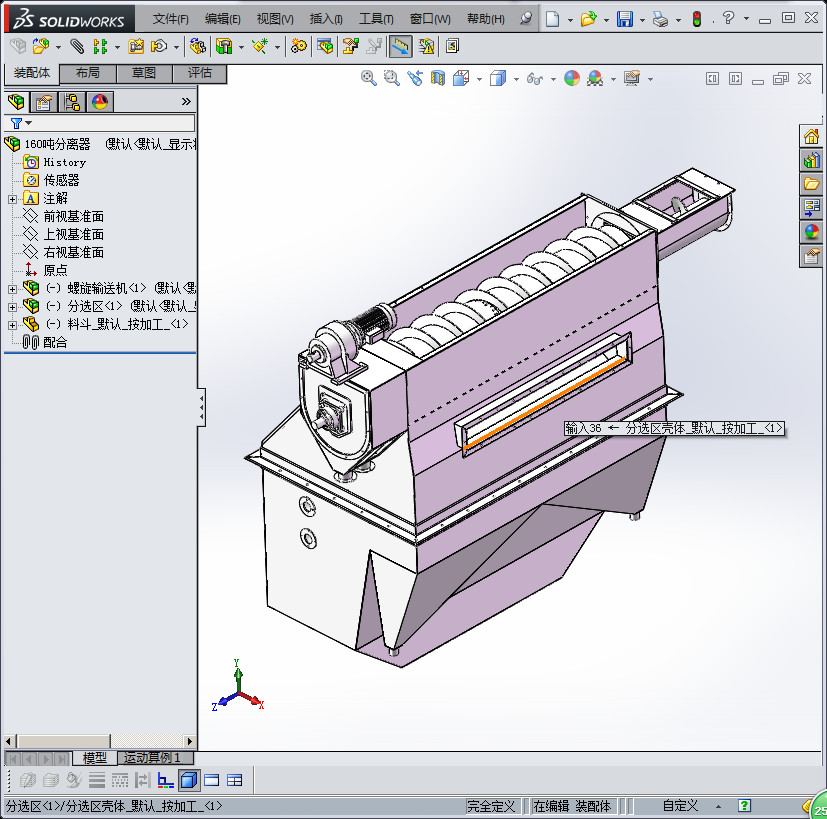Click the Rebuild traffic light icon

[x=697, y=20]
